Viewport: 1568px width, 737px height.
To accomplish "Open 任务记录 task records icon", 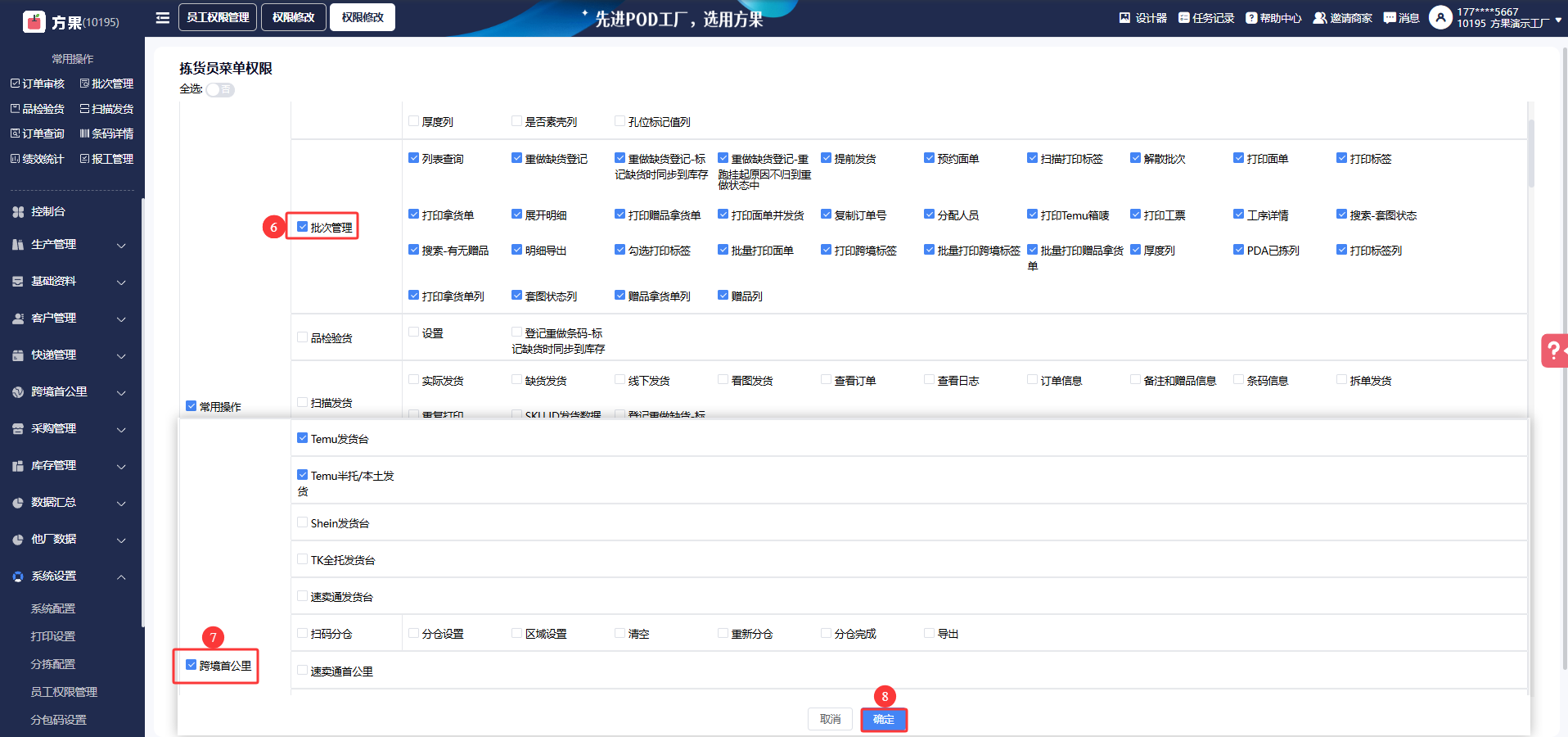I will [1183, 18].
